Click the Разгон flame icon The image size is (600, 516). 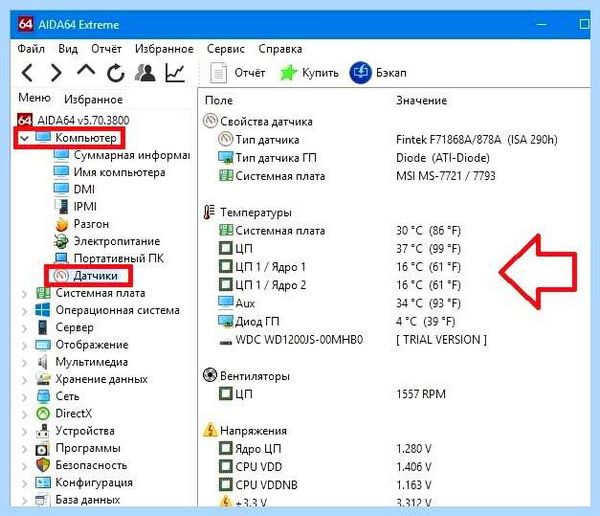tap(62, 224)
